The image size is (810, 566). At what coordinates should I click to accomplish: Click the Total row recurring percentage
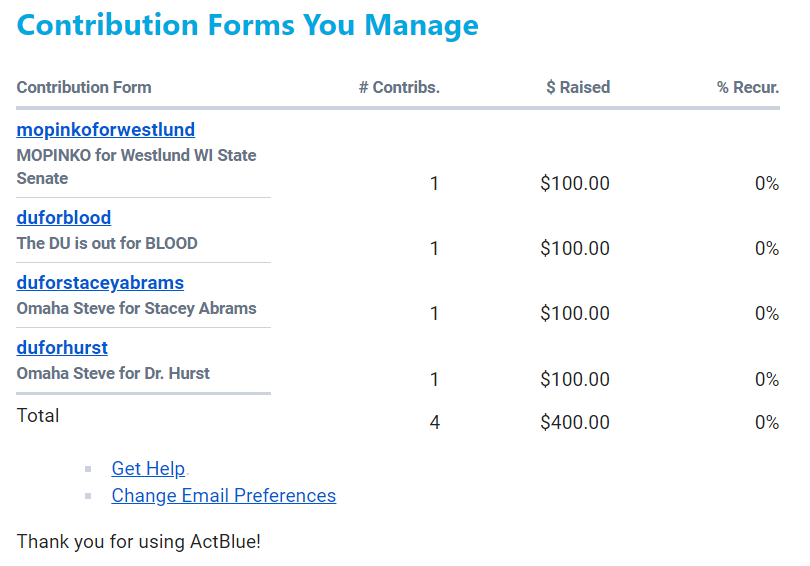[766, 423]
